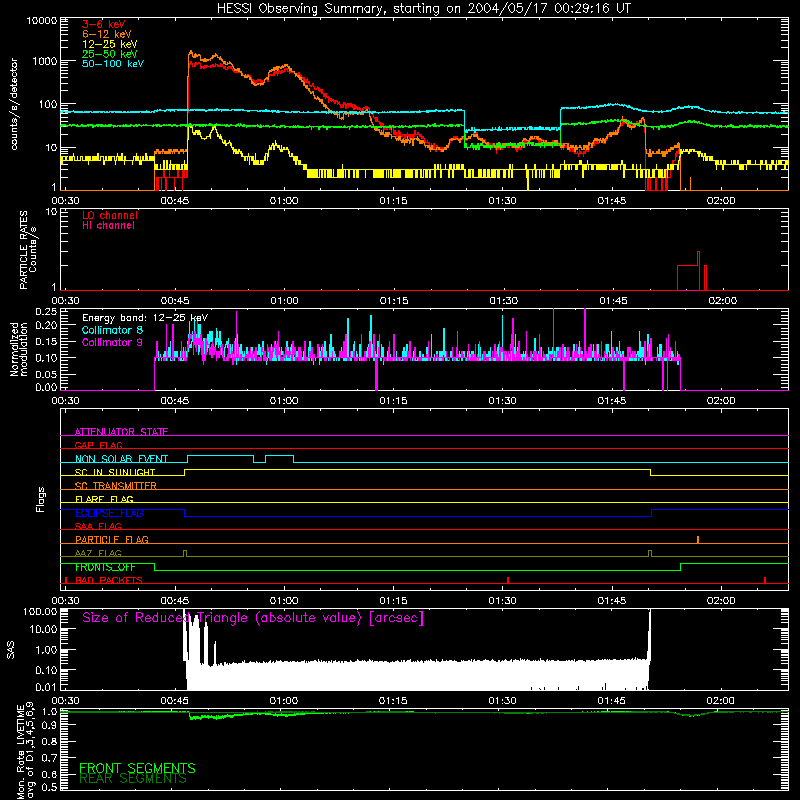Click the '0.9' tick on livetime axis
This screenshot has width=800, height=800.
(x=49, y=726)
